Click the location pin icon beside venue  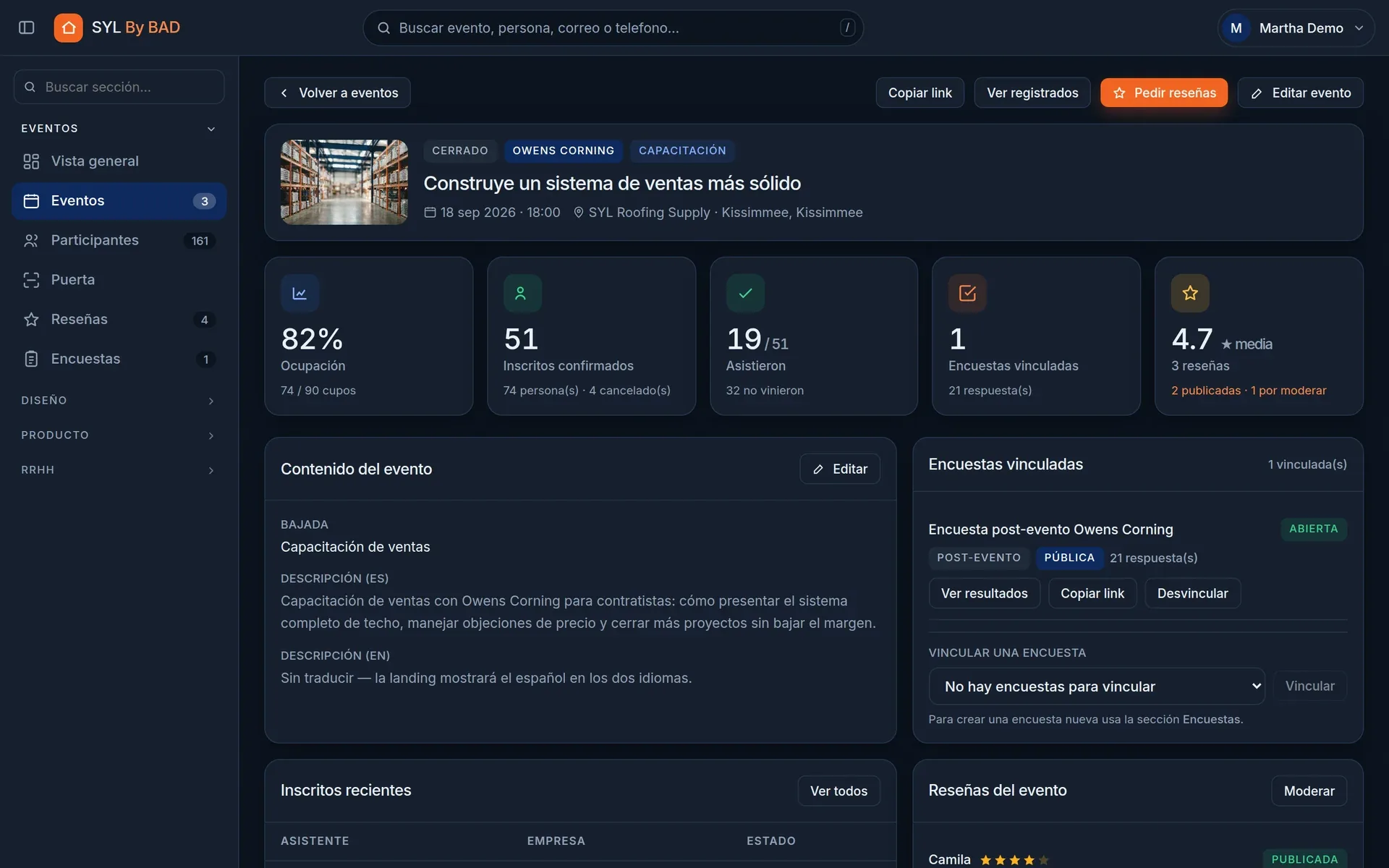coord(578,212)
